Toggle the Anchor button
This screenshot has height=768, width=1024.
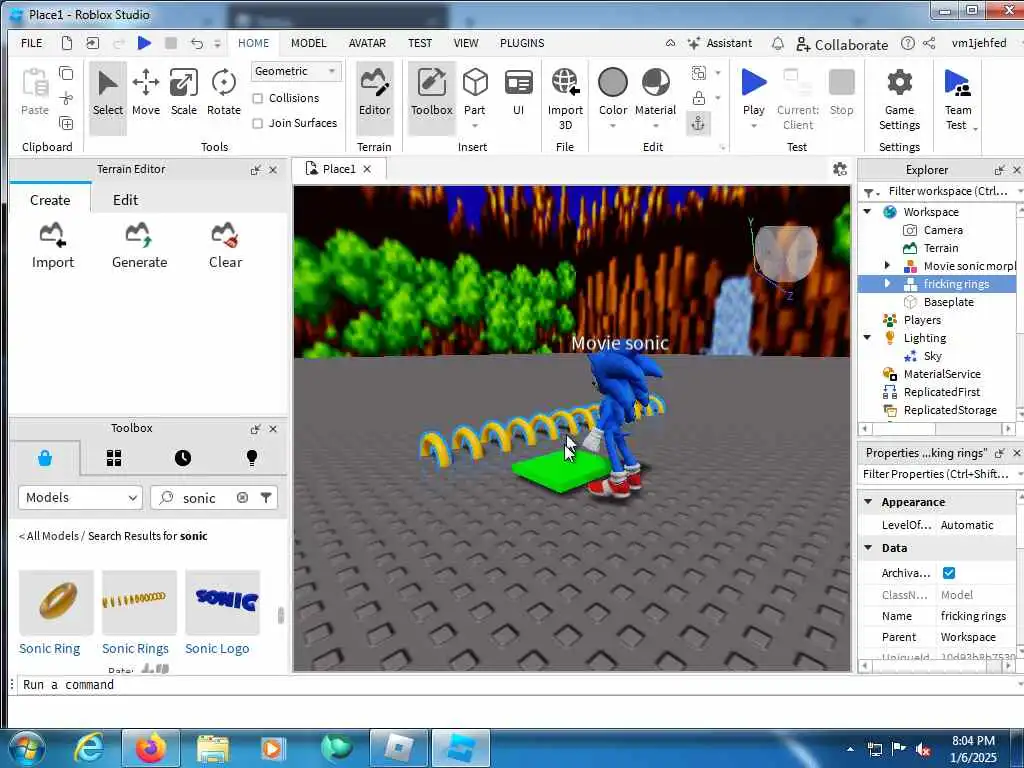click(x=698, y=123)
